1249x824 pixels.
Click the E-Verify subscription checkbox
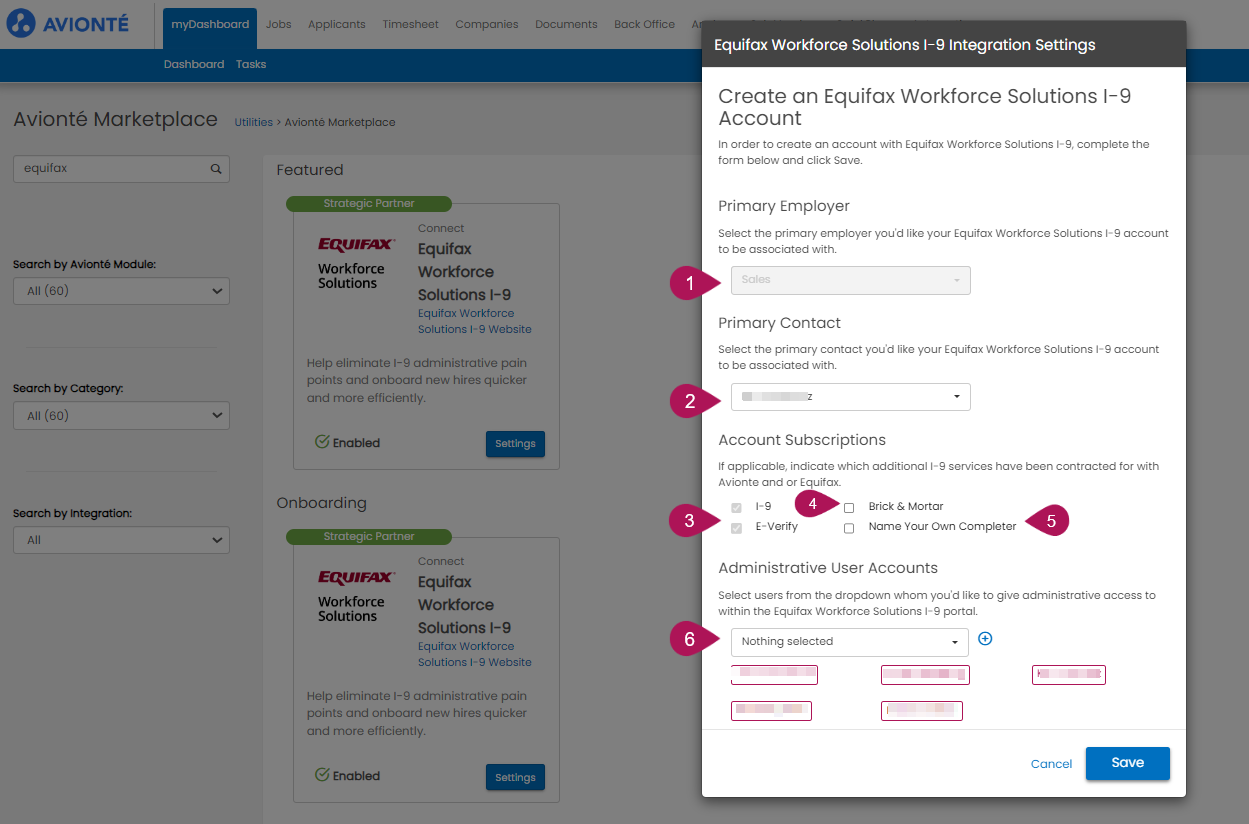click(x=737, y=527)
